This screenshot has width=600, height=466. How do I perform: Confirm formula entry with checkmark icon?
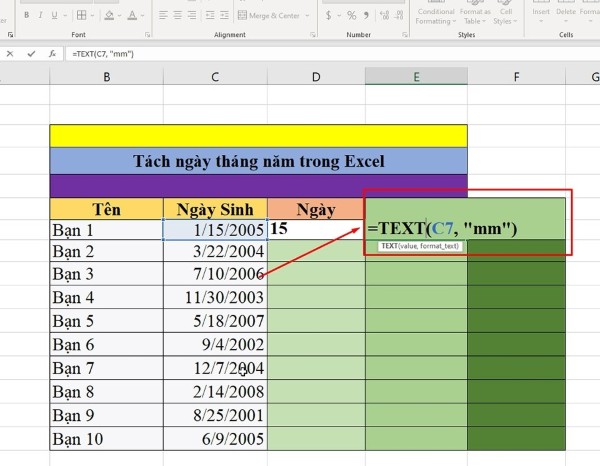pos(31,54)
